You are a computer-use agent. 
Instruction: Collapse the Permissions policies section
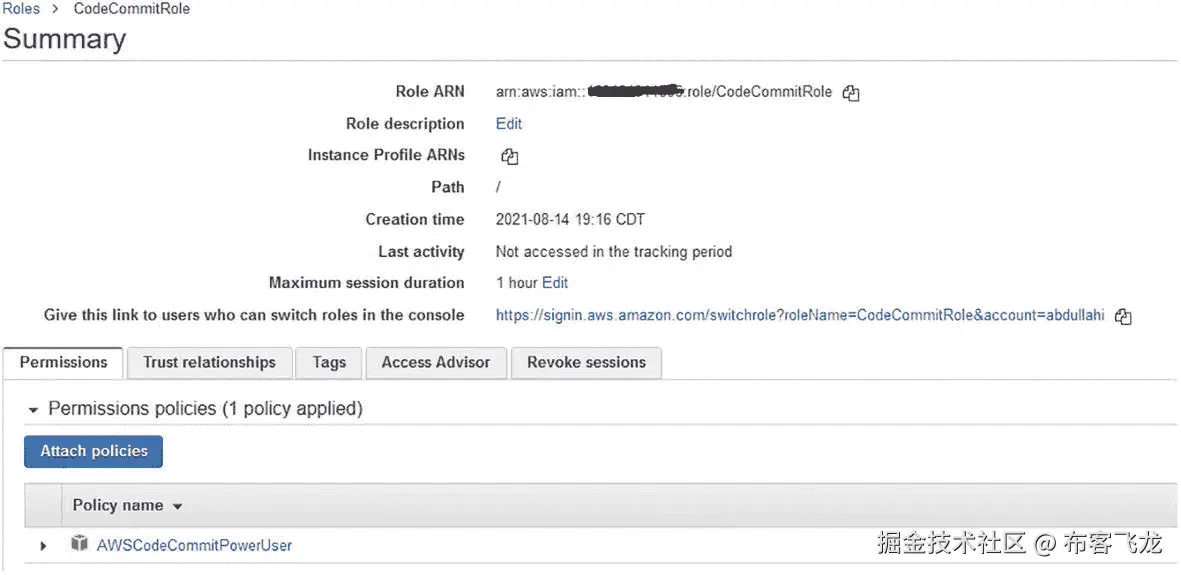tap(34, 410)
